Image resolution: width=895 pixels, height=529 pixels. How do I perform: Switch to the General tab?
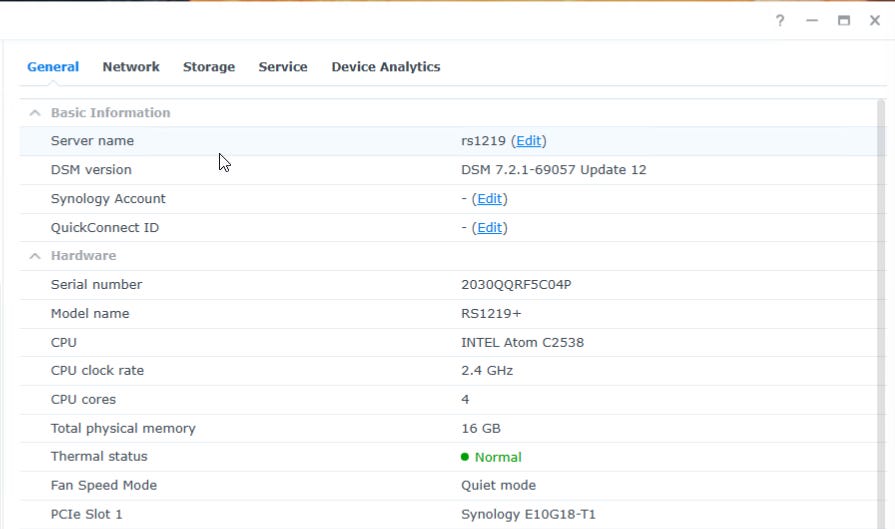click(x=53, y=67)
